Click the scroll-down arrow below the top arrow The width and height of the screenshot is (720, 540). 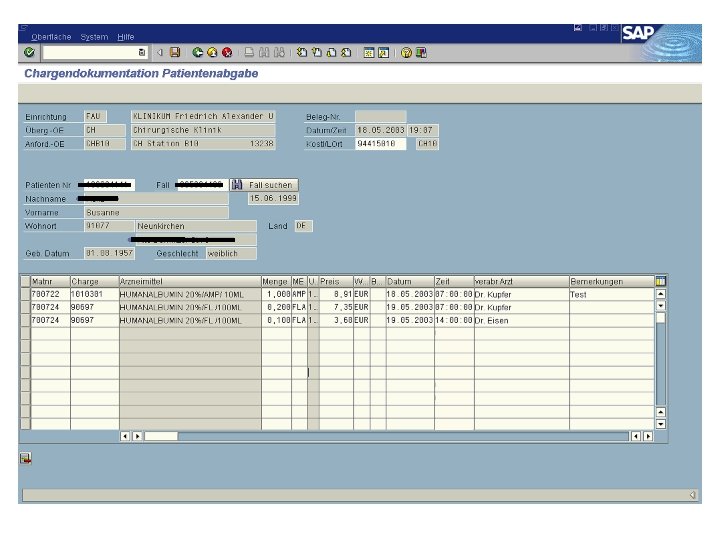(x=660, y=305)
